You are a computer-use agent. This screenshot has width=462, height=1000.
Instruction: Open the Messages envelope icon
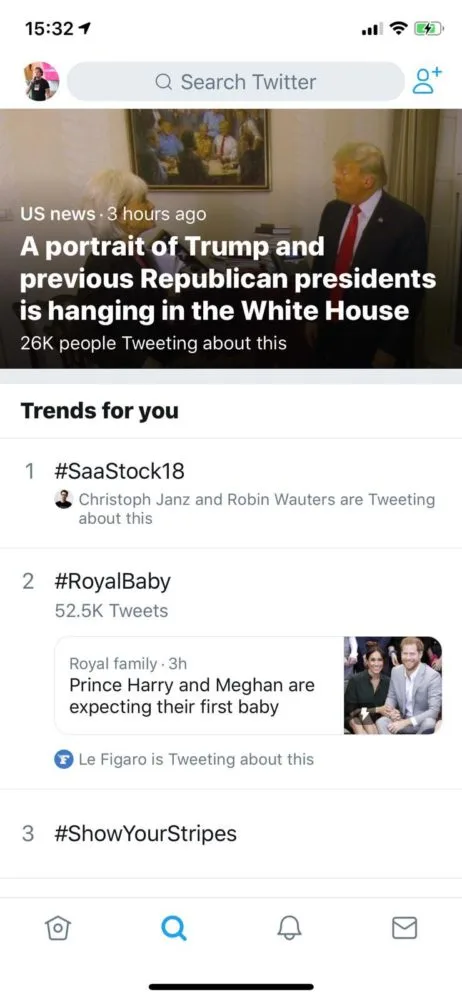pyautogui.click(x=404, y=928)
